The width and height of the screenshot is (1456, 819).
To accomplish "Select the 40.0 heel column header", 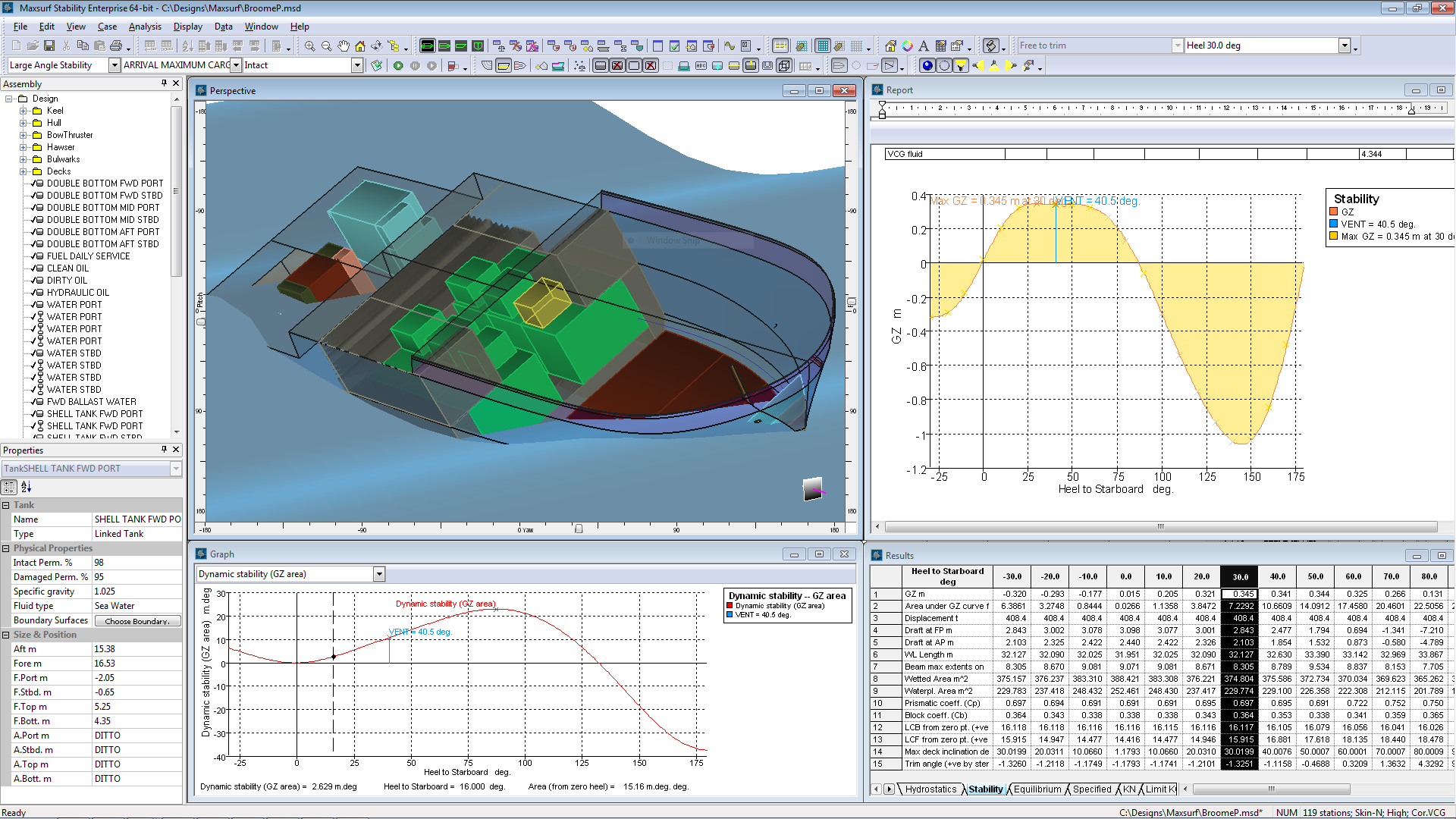I will 1278,576.
